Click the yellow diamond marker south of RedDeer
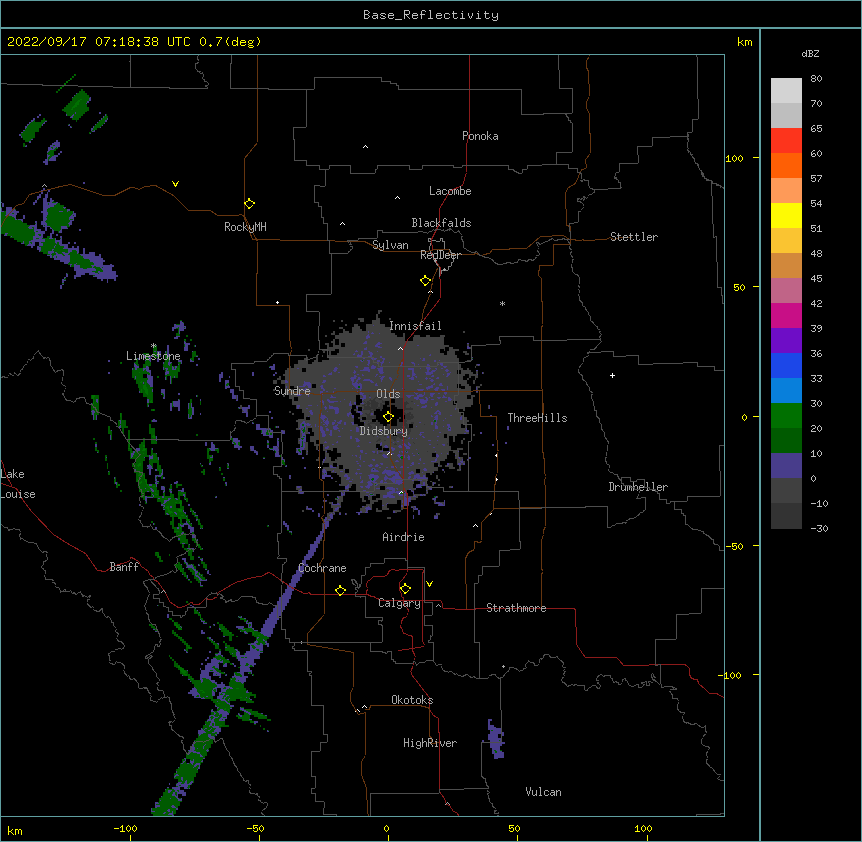This screenshot has width=862, height=842. pyautogui.click(x=426, y=281)
